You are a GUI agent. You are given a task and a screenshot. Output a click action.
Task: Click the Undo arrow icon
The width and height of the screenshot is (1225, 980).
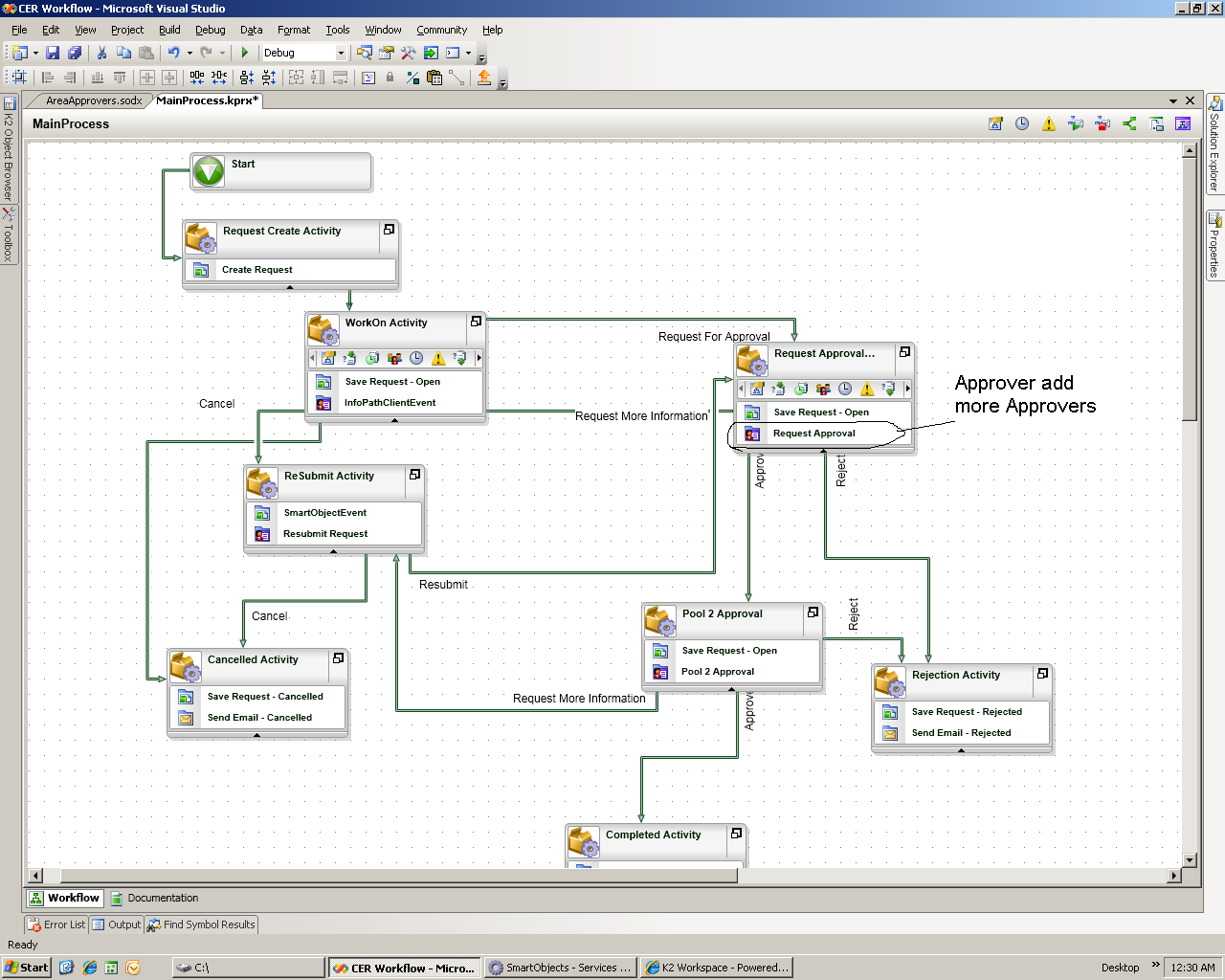(x=173, y=53)
